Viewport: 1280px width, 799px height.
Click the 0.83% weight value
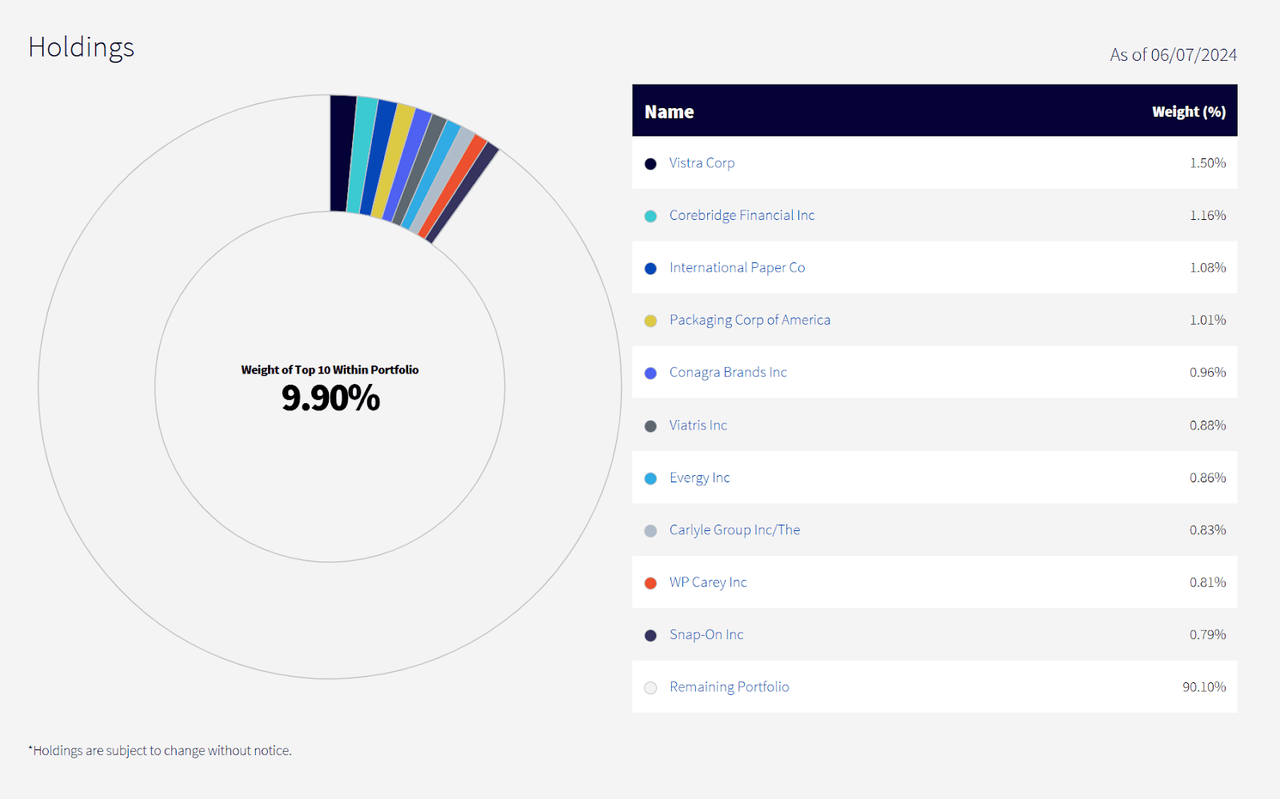1207,530
